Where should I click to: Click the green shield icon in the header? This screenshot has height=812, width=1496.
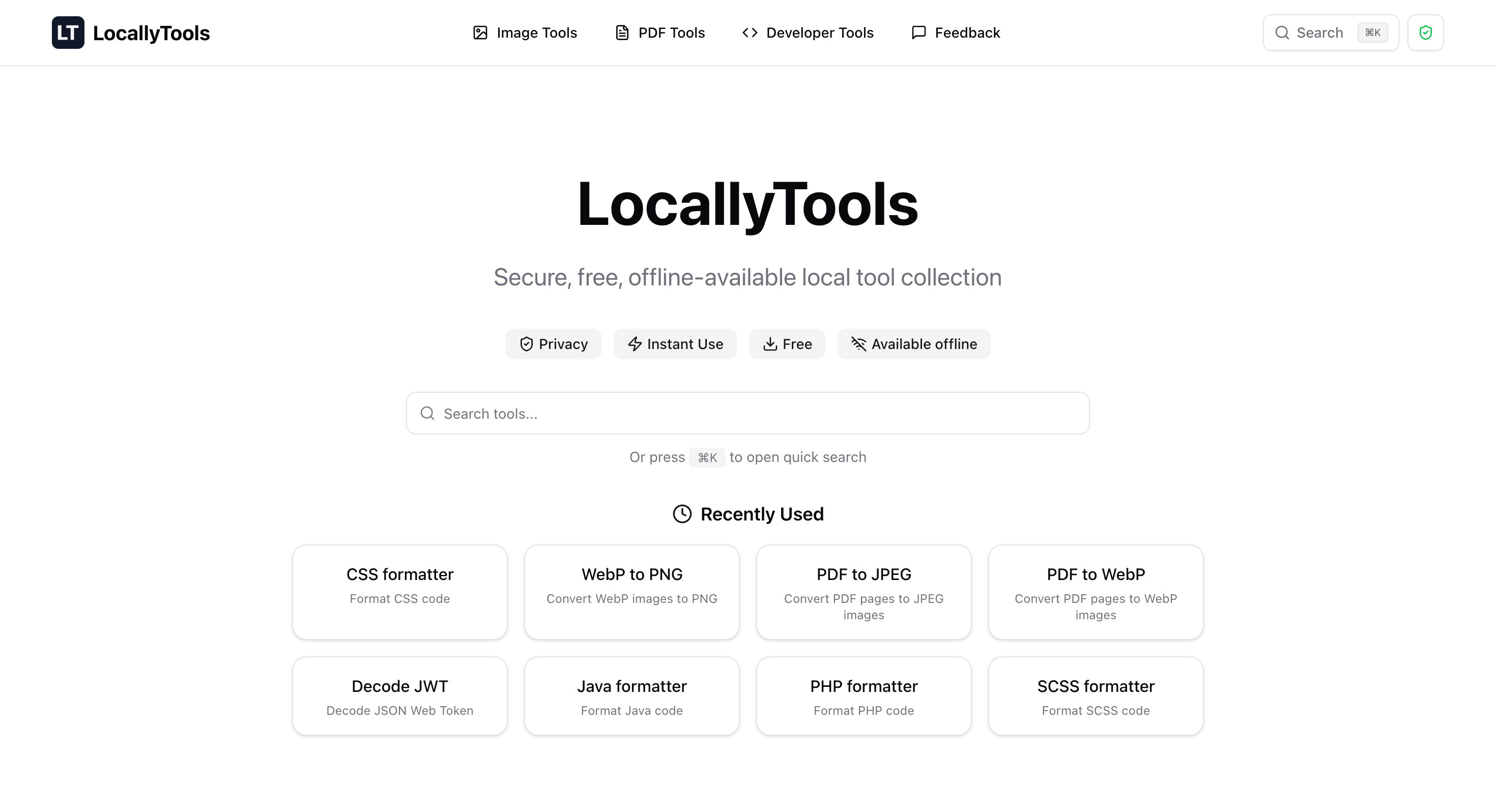[x=1425, y=33]
